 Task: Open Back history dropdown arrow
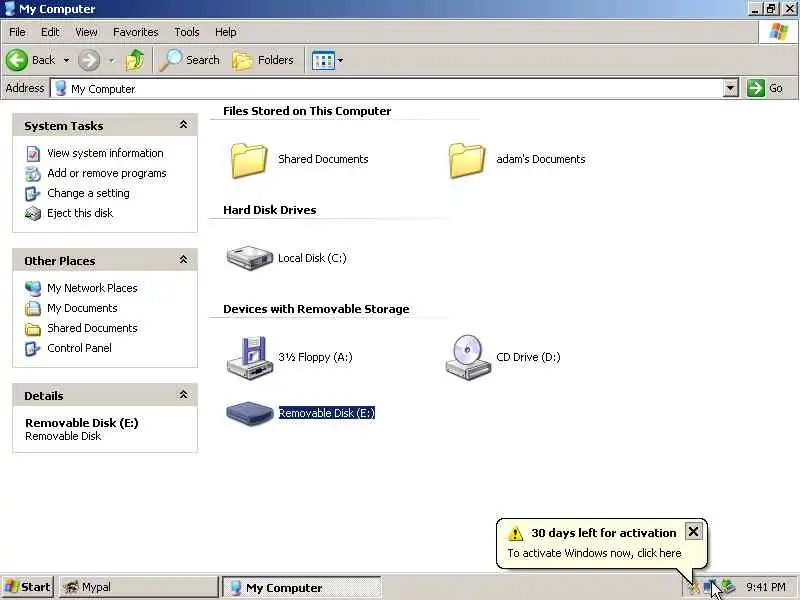pos(66,60)
